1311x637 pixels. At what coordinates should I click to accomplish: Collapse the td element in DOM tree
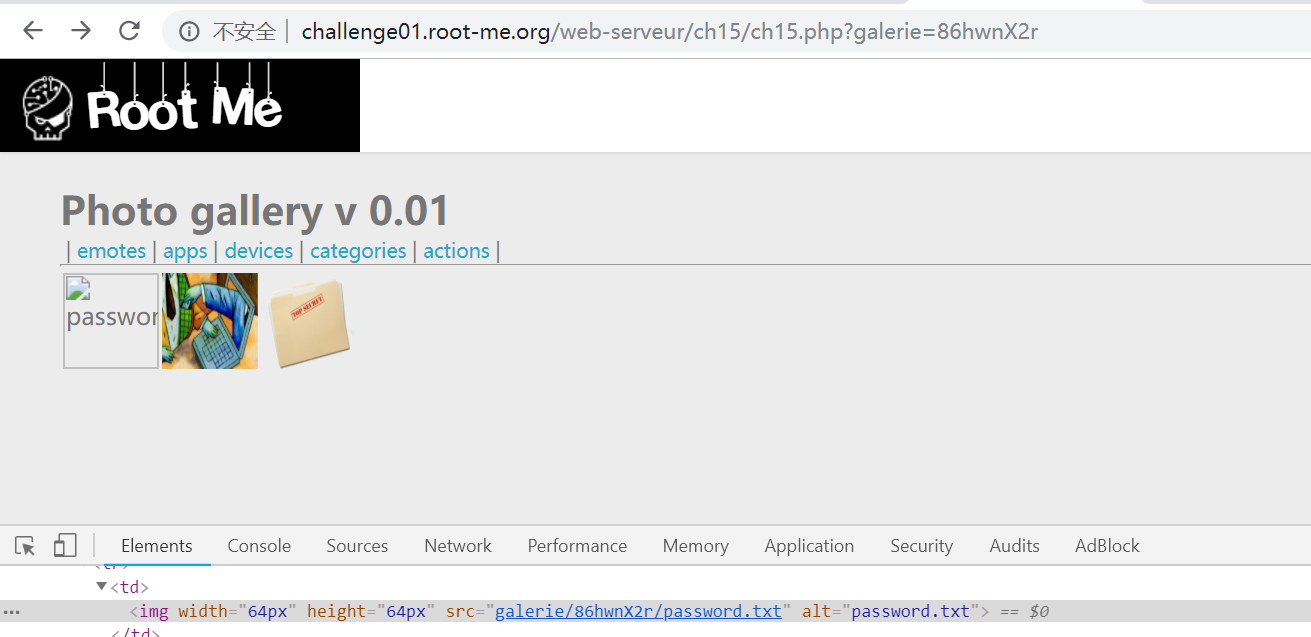coord(102,587)
